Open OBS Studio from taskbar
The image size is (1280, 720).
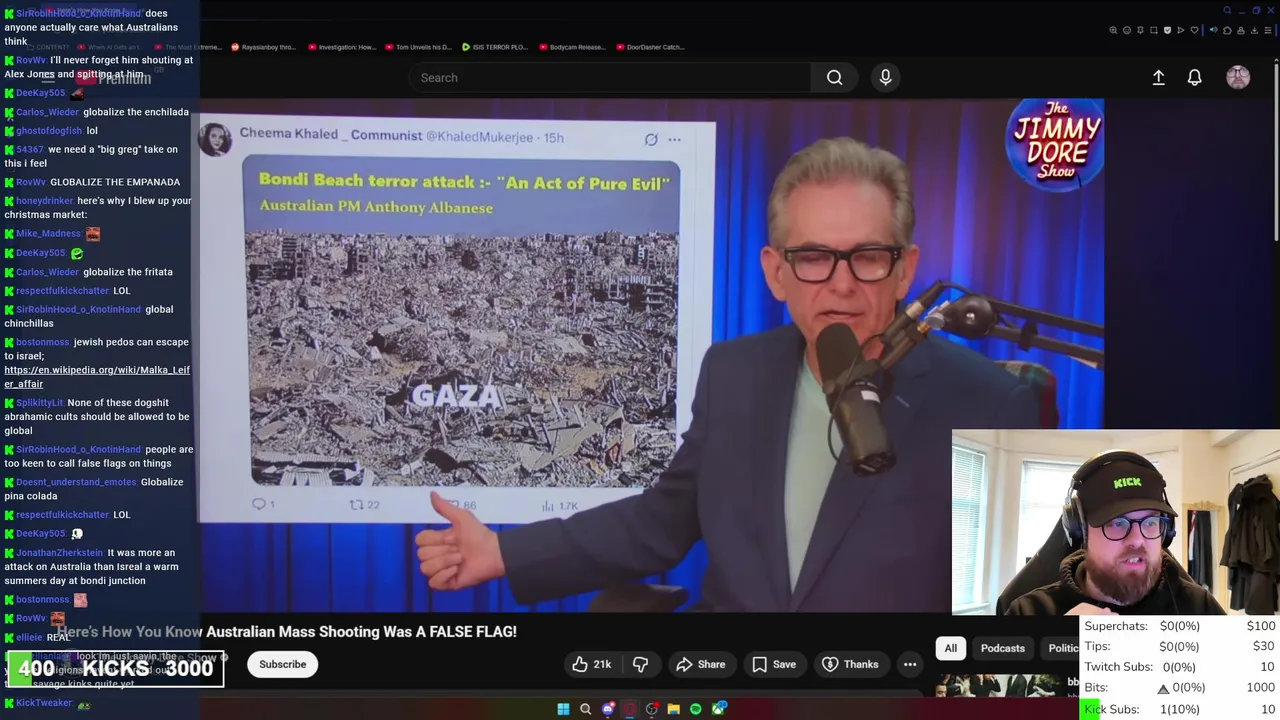652,709
